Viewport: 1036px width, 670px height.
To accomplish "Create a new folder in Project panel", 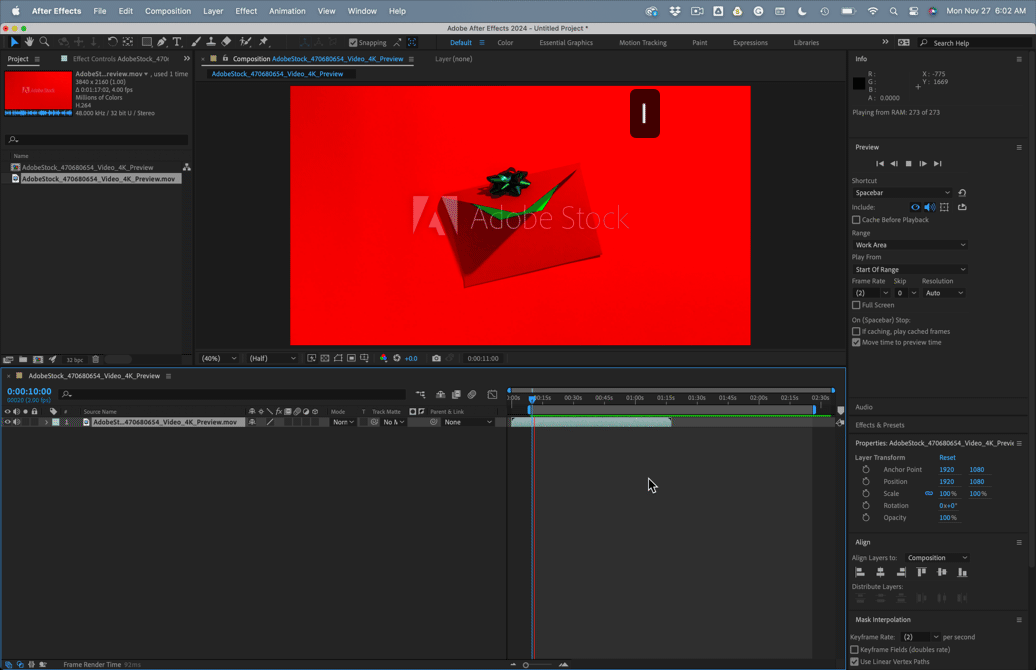I will tap(23, 359).
